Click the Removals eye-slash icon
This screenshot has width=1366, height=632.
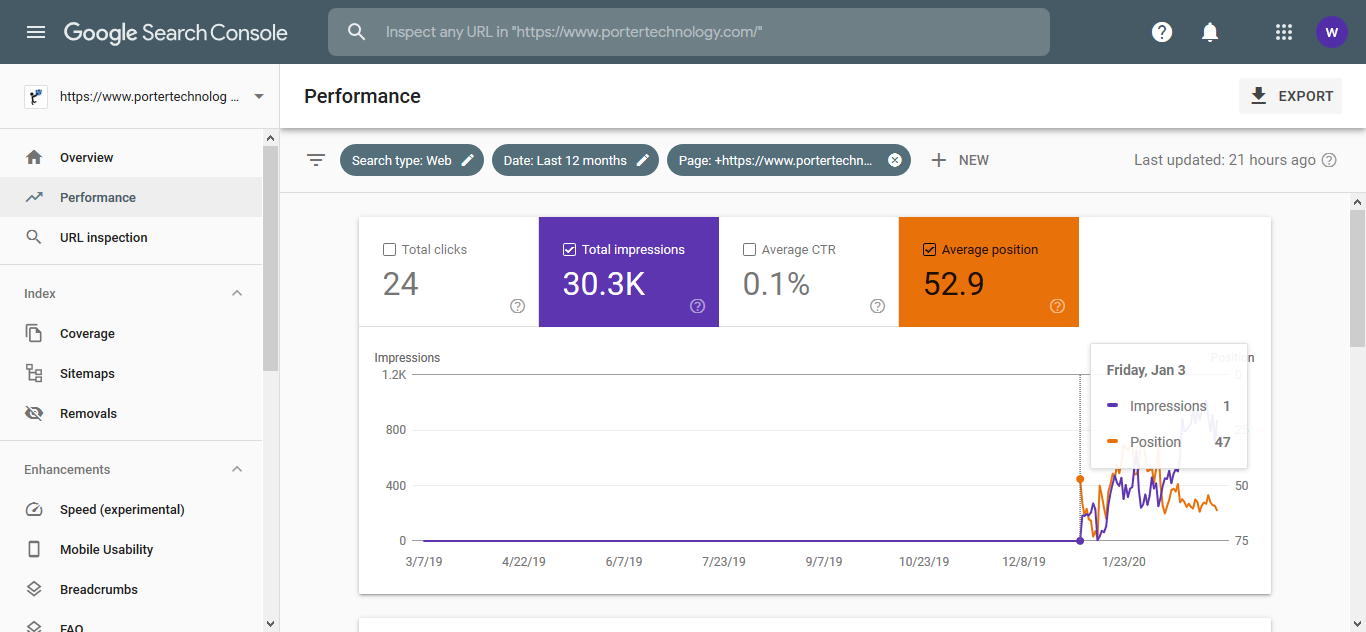(34, 413)
